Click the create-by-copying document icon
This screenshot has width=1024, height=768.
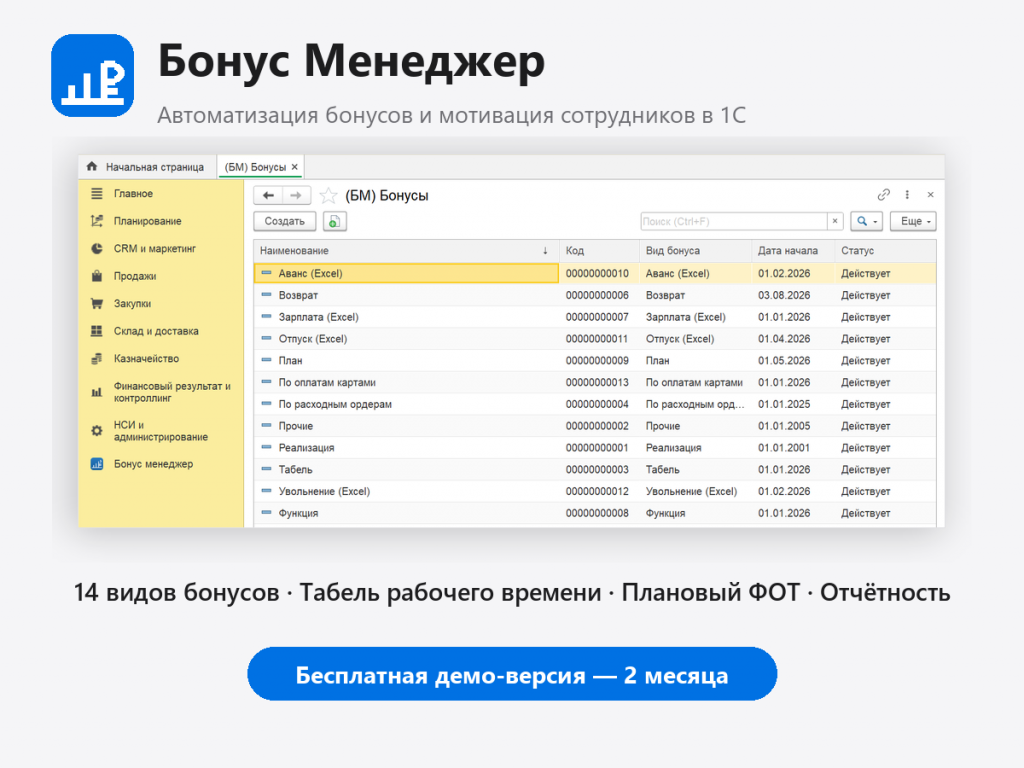coord(334,221)
